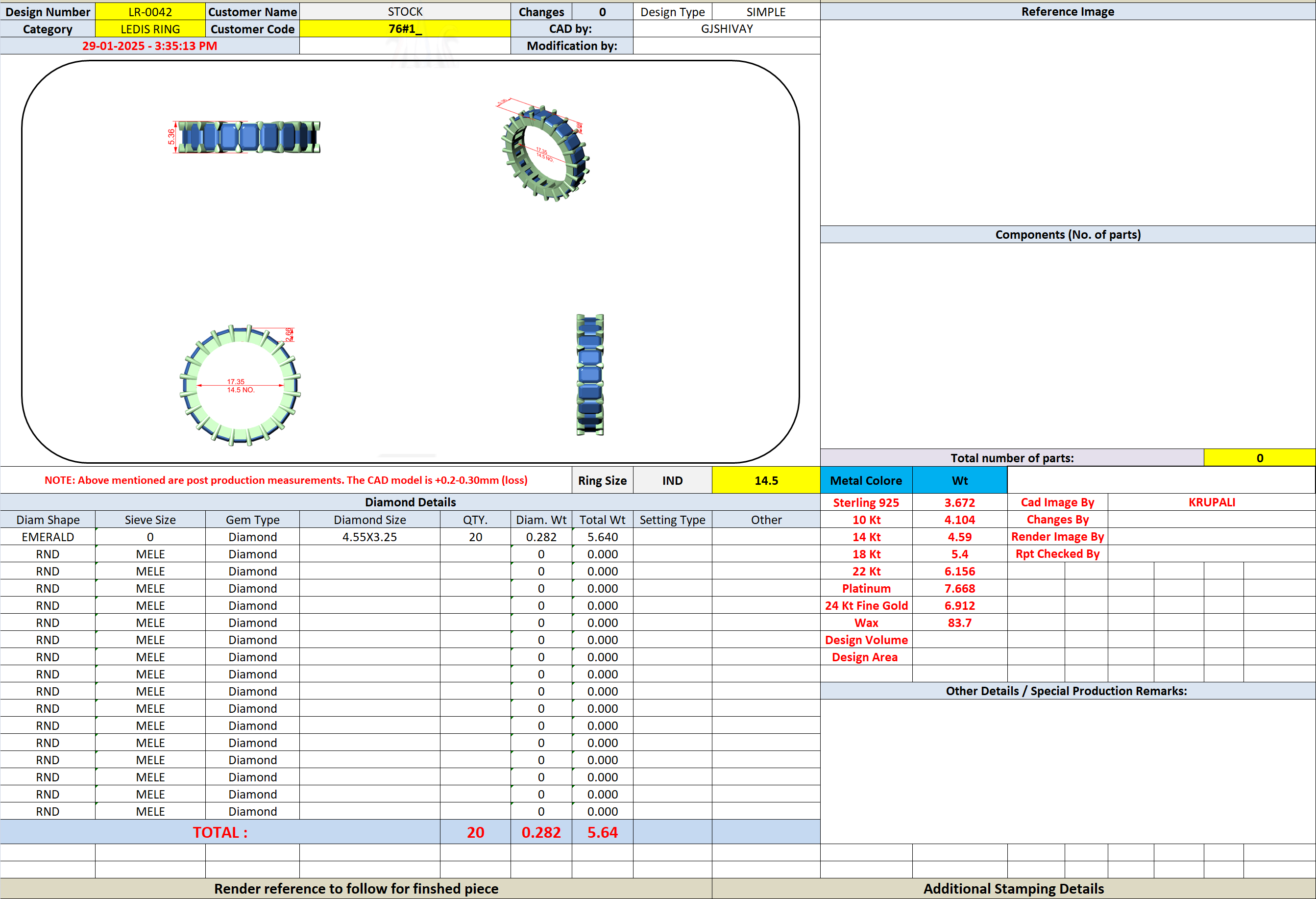Click the 14 Kt weight 4.59

(x=960, y=536)
